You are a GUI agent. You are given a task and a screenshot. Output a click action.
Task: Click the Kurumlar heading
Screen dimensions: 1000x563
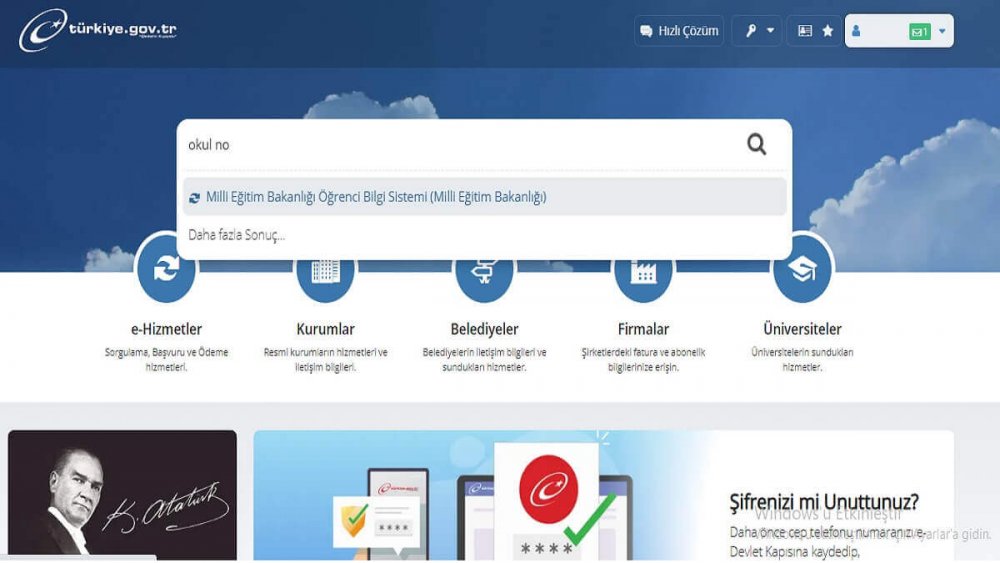(x=325, y=329)
